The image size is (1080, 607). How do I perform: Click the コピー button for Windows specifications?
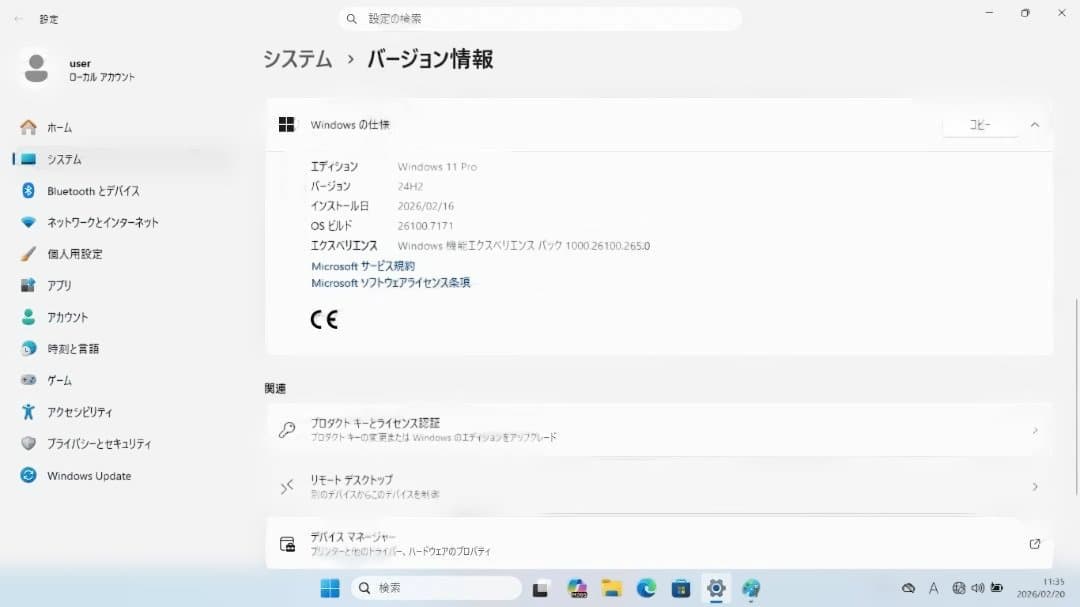[x=979, y=124]
